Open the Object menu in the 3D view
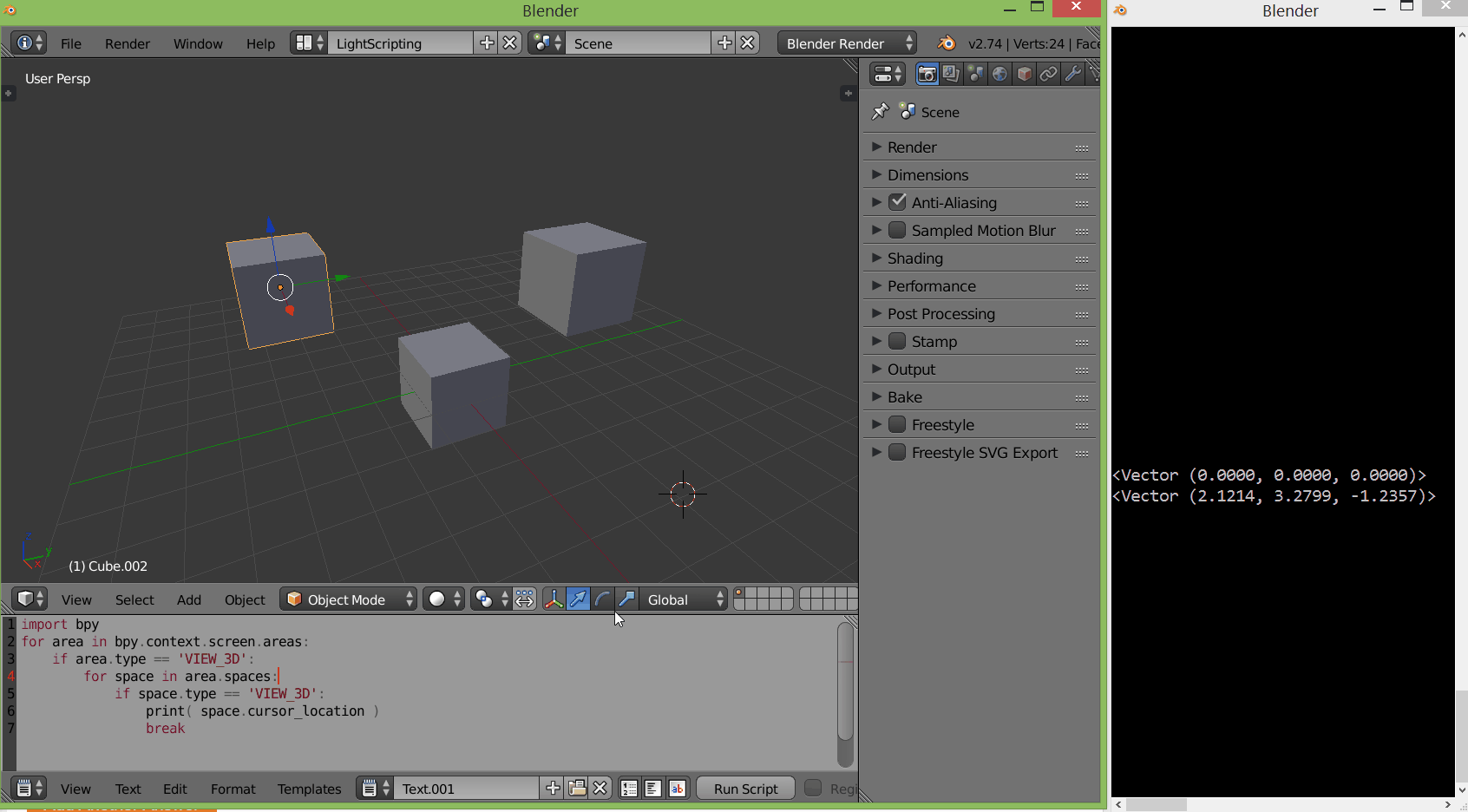The height and width of the screenshot is (812, 1468). pos(244,599)
